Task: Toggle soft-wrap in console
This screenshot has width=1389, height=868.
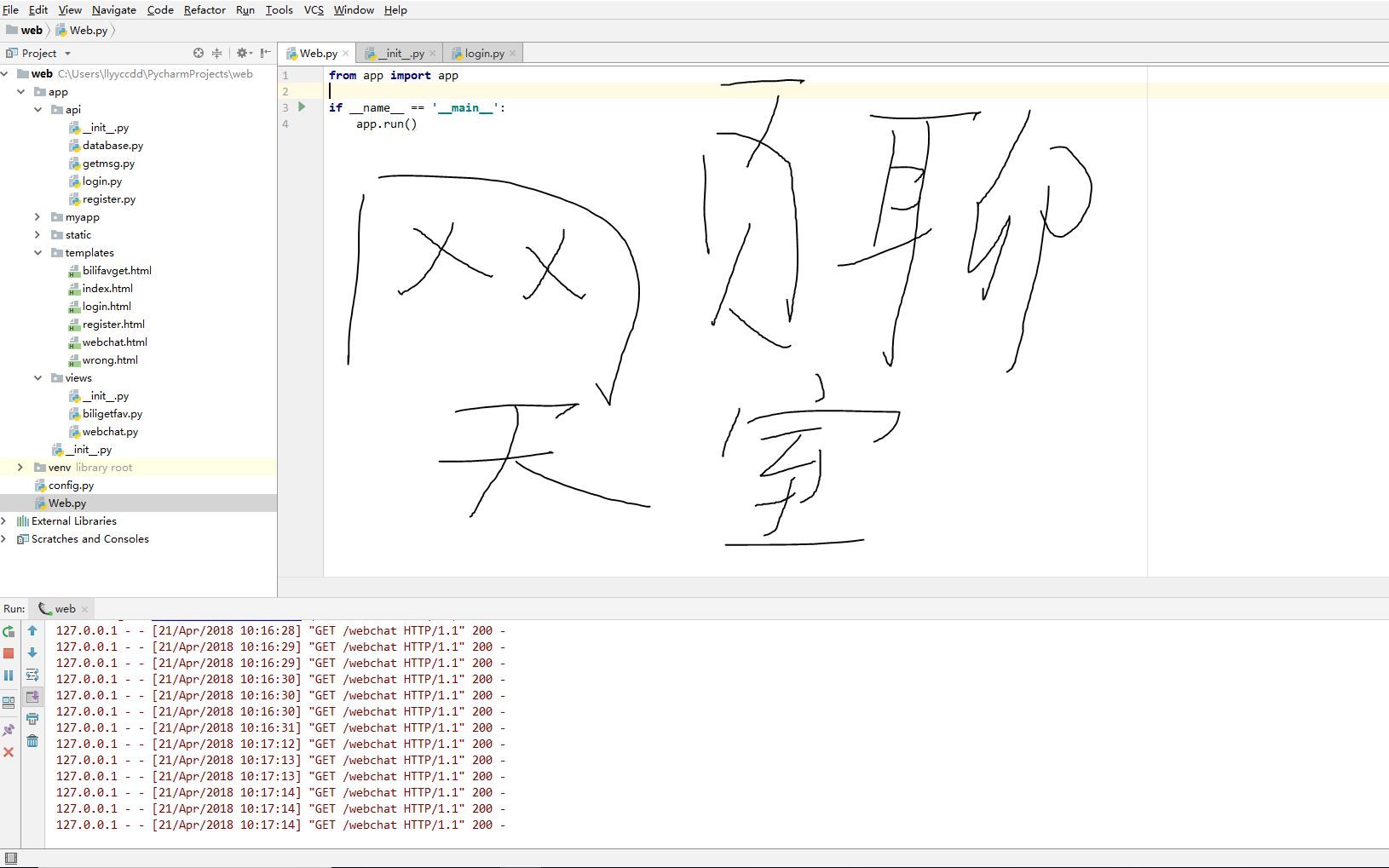Action: click(x=32, y=675)
